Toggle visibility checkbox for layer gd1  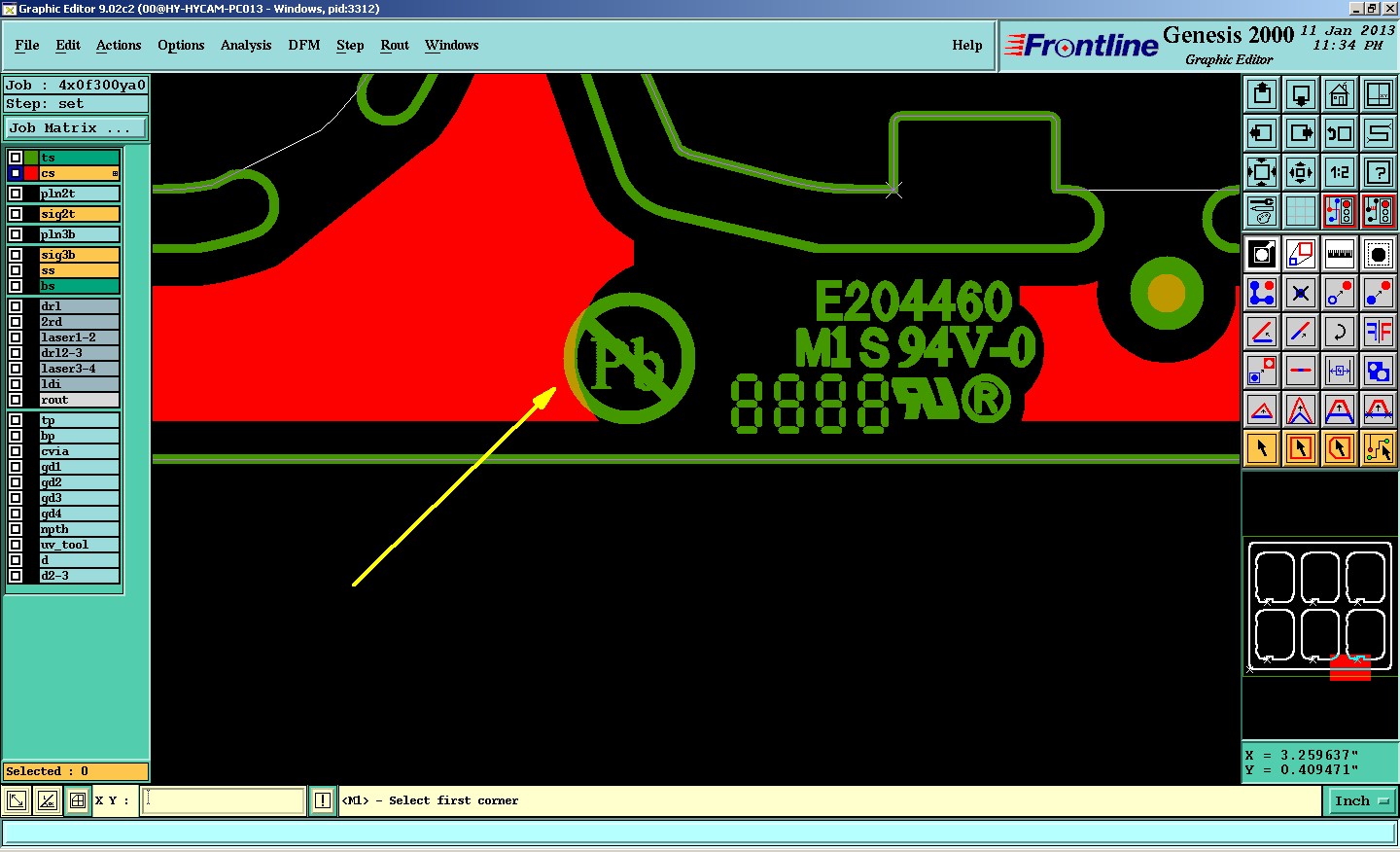click(x=16, y=467)
